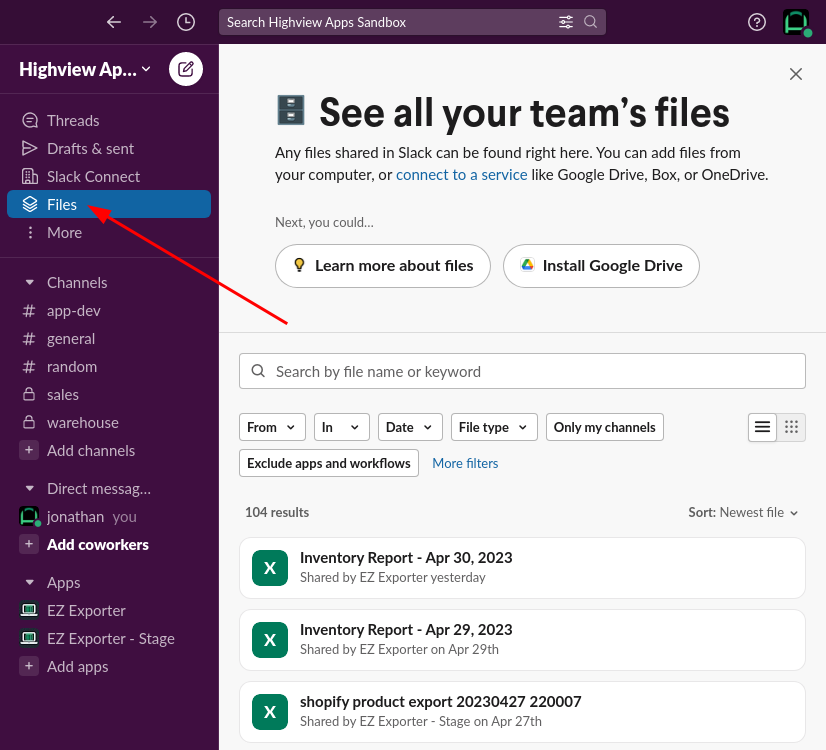This screenshot has width=826, height=750.
Task: Open the random channel
Action: (x=109, y=367)
